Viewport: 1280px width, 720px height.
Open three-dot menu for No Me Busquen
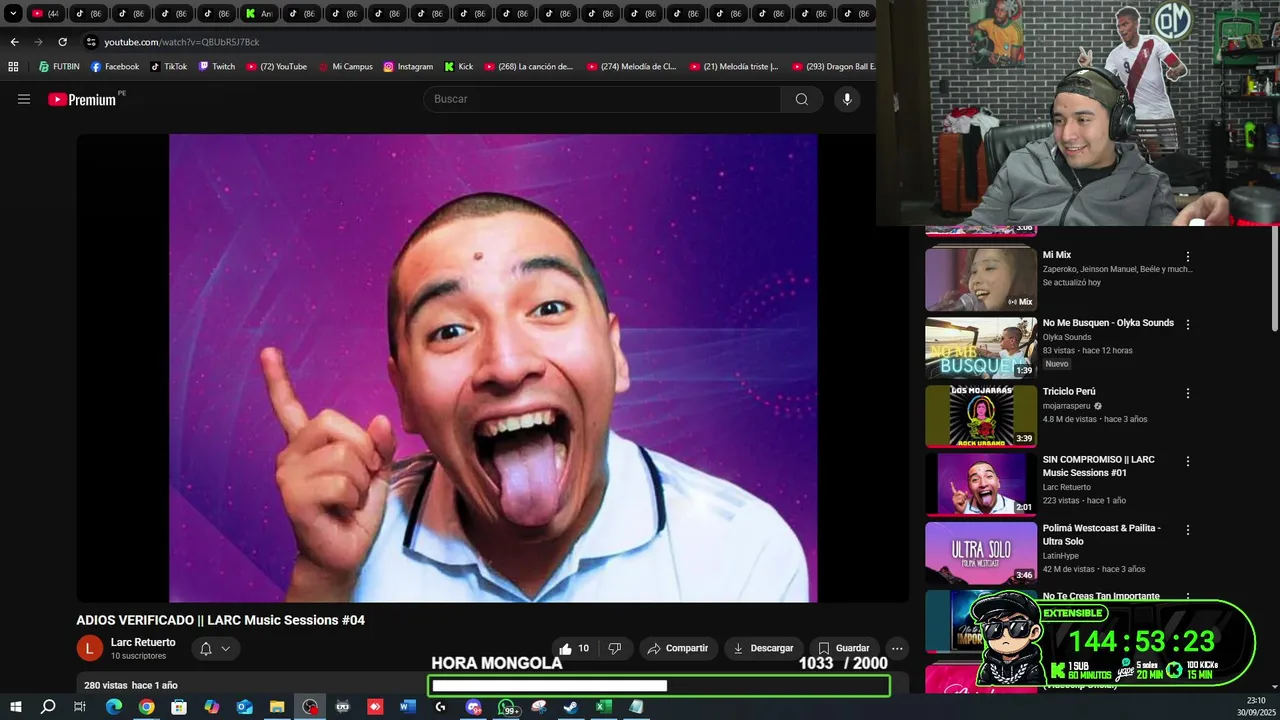click(x=1188, y=324)
